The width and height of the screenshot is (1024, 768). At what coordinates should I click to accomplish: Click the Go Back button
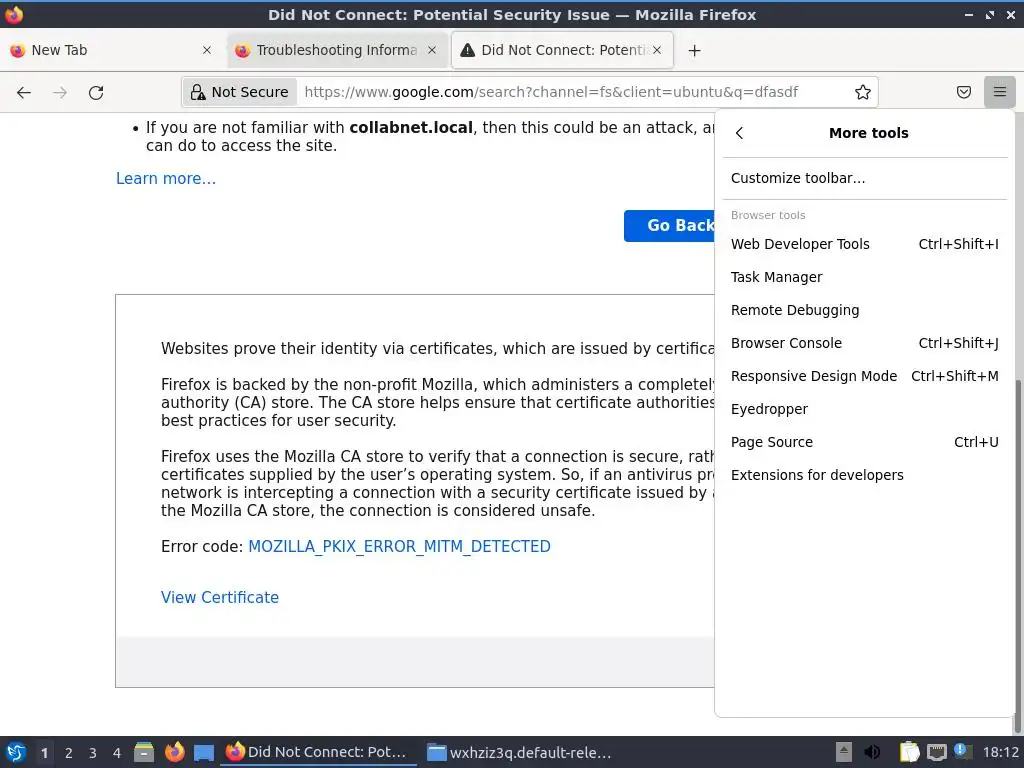(x=669, y=225)
